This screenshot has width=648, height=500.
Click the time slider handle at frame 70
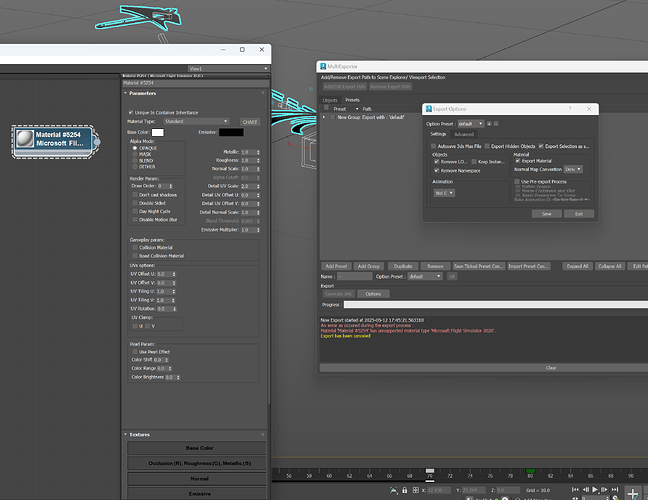point(430,471)
